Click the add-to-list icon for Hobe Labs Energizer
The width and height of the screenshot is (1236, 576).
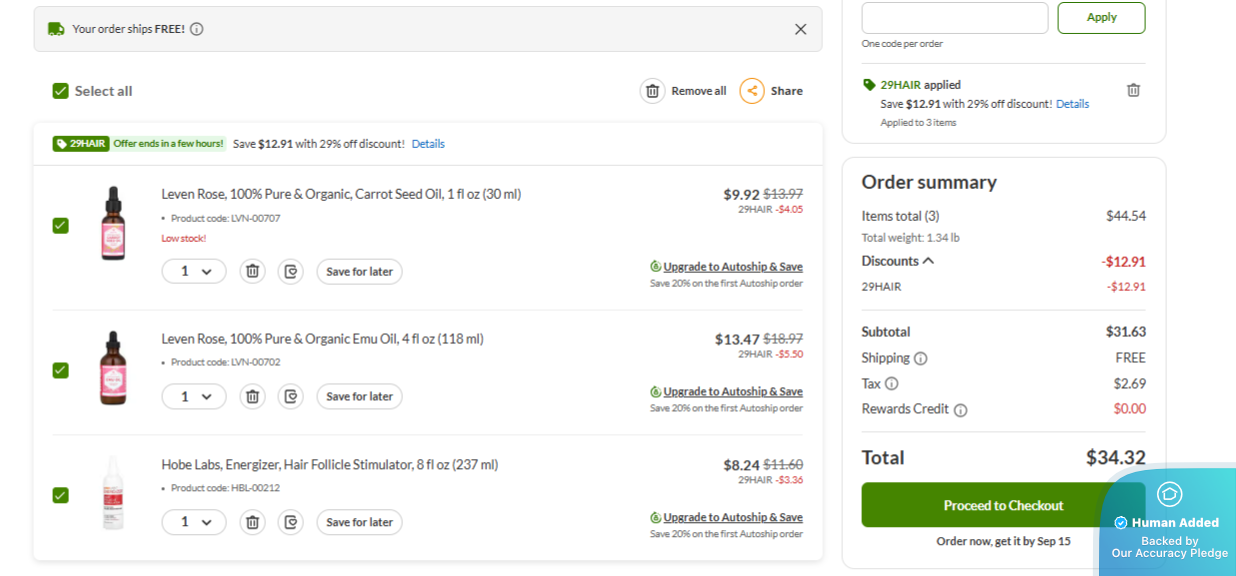(290, 522)
